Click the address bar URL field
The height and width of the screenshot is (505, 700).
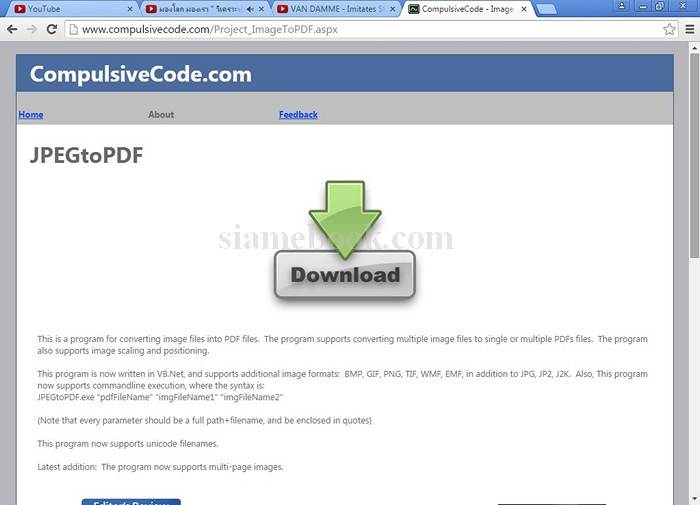(366, 29)
